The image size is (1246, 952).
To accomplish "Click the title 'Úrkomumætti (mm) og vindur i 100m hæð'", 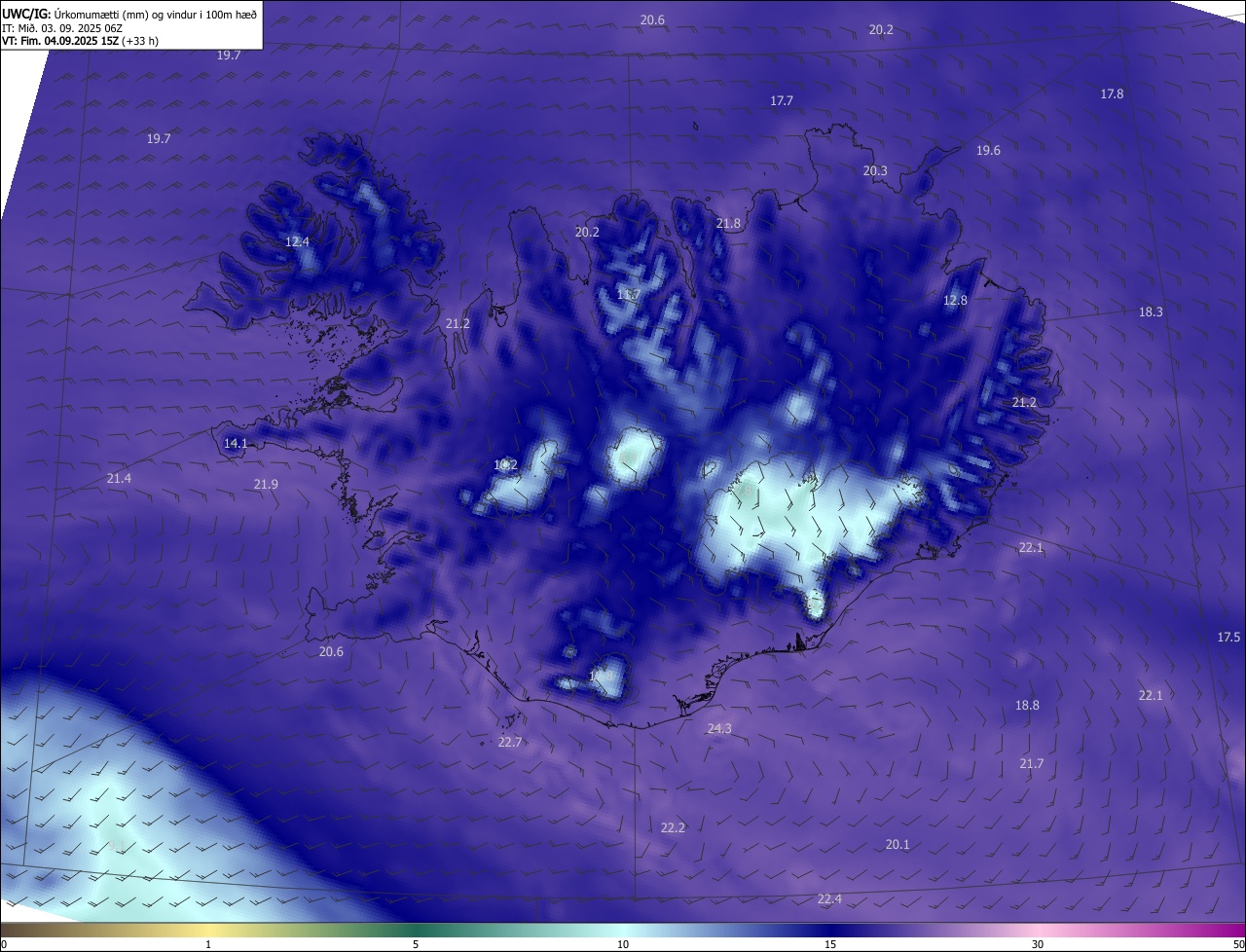I will [155, 15].
